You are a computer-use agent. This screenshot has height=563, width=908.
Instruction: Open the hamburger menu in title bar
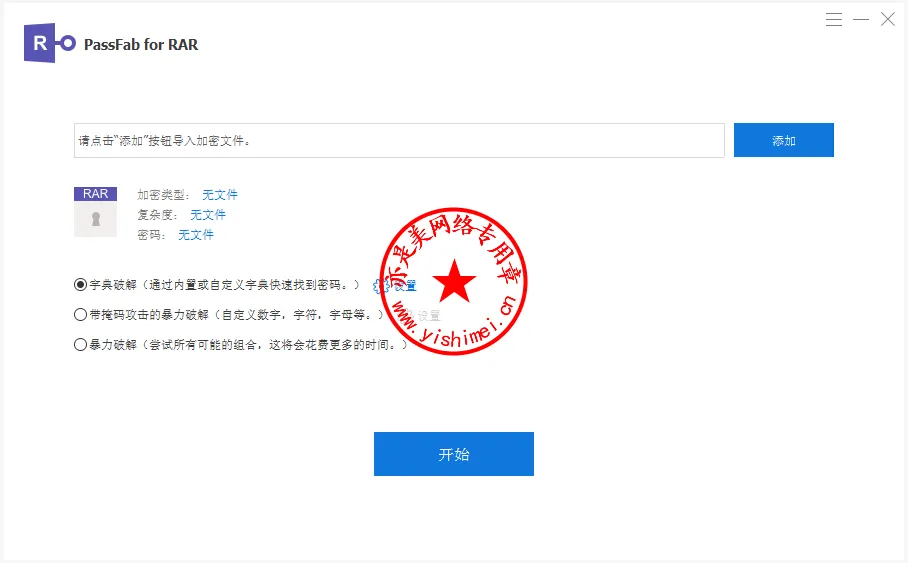[834, 19]
